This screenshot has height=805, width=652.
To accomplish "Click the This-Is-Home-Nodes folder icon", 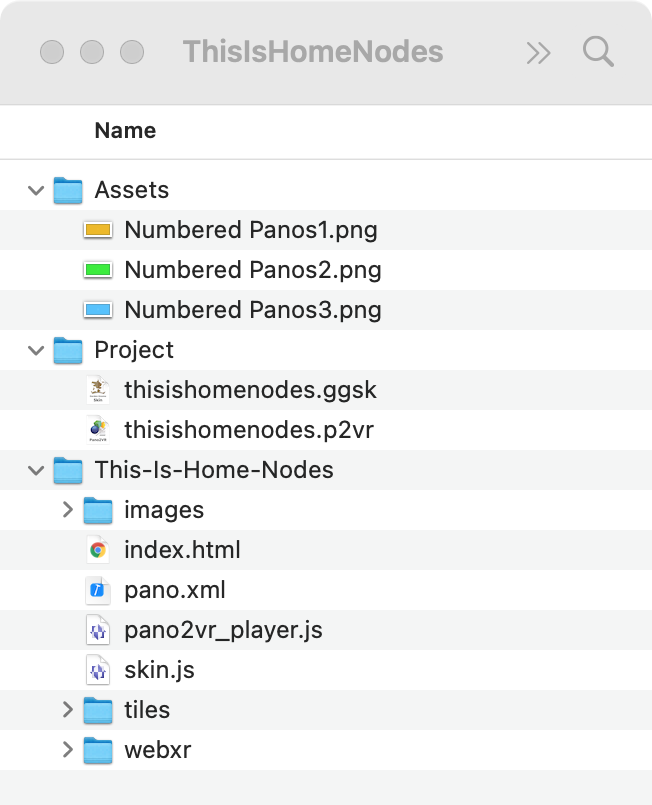I will 68,470.
